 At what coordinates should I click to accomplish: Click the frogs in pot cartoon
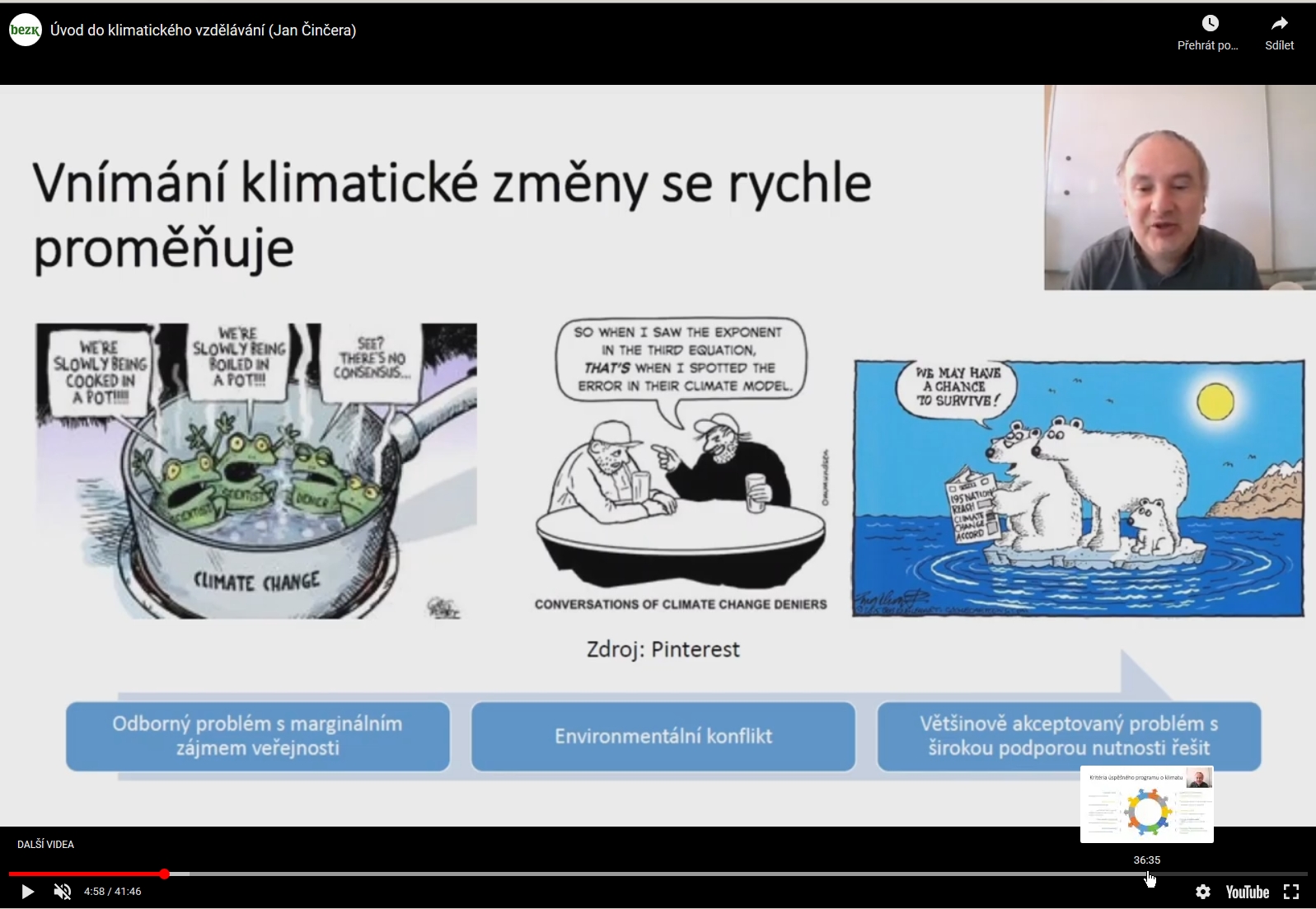tap(256, 471)
